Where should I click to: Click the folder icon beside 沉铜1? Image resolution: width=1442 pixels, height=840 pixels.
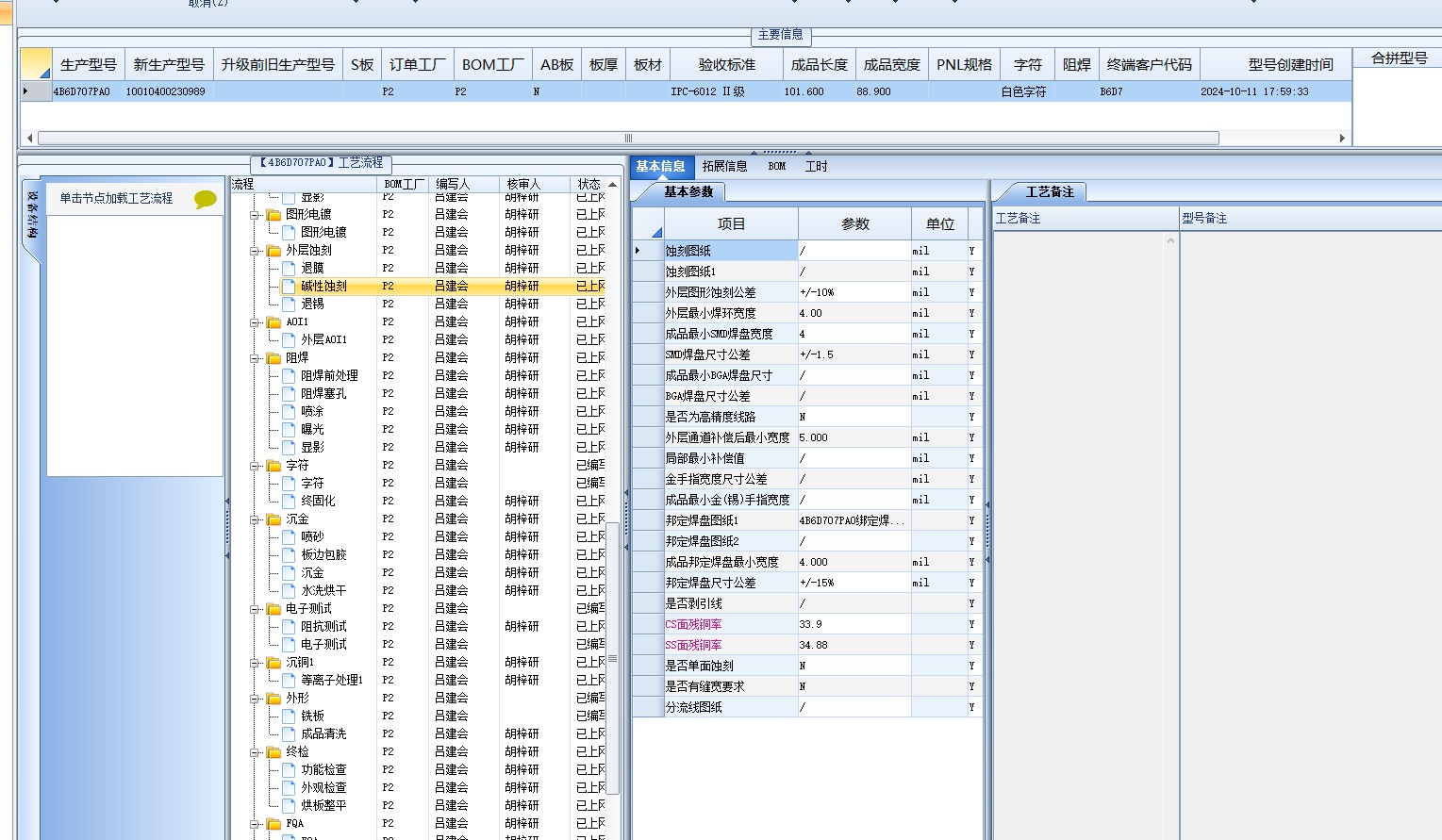coord(274,663)
